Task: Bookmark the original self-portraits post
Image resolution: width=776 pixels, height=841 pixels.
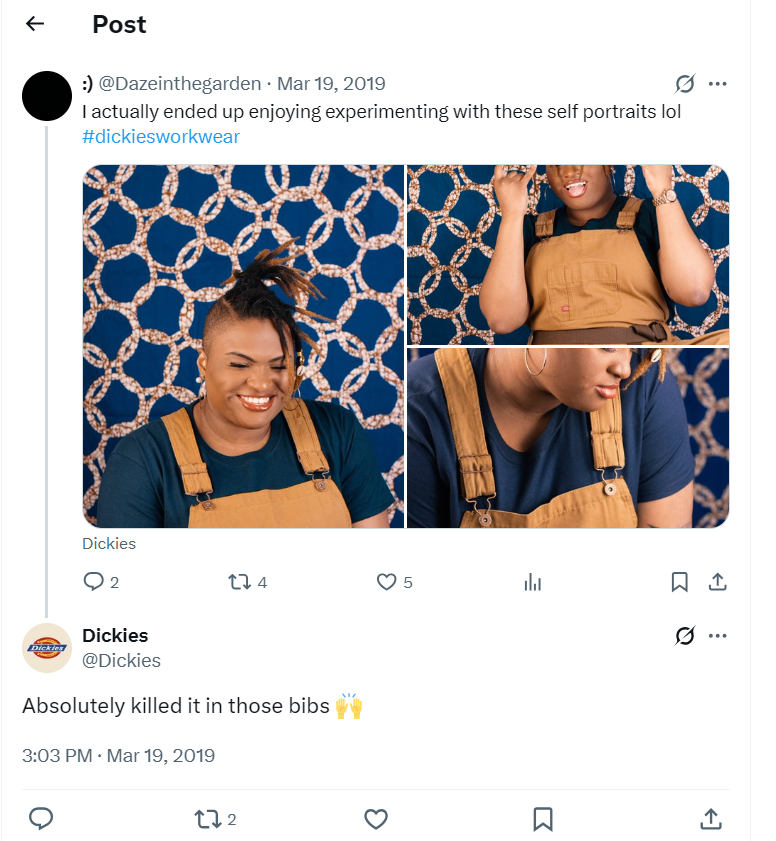Action: (x=679, y=581)
